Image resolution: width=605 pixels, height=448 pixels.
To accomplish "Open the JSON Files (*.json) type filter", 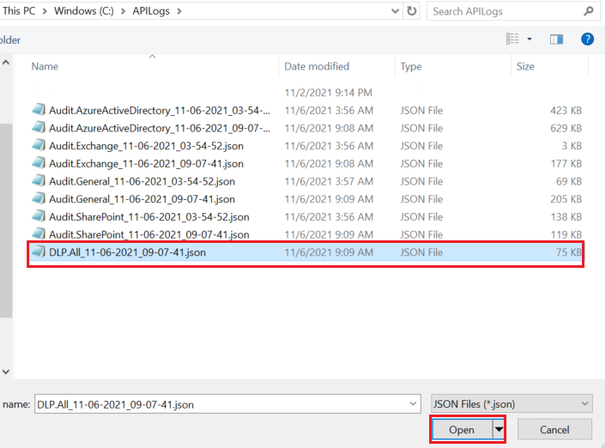I will click(512, 404).
